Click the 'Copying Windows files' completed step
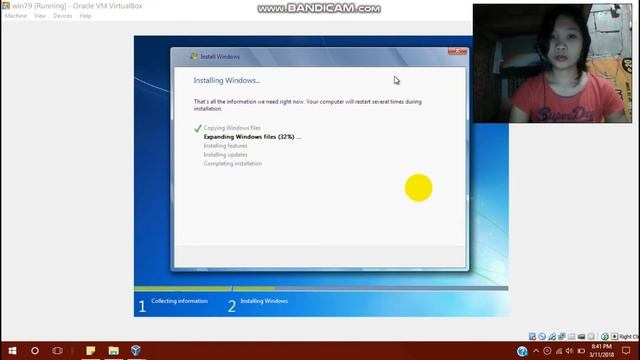 [x=232, y=128]
